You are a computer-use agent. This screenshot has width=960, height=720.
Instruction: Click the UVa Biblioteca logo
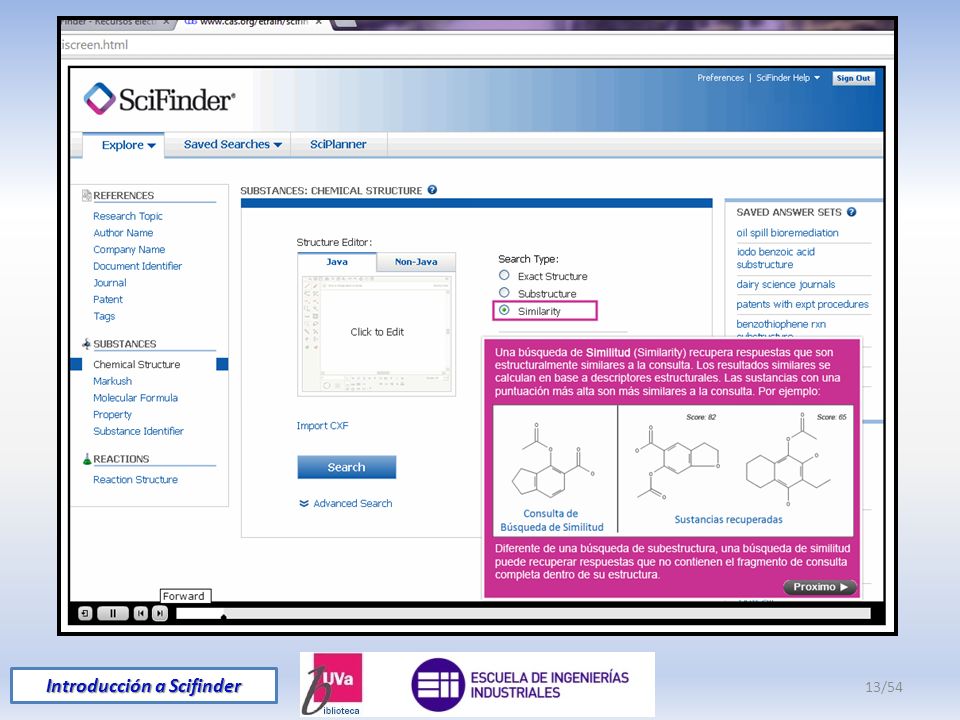tap(334, 684)
